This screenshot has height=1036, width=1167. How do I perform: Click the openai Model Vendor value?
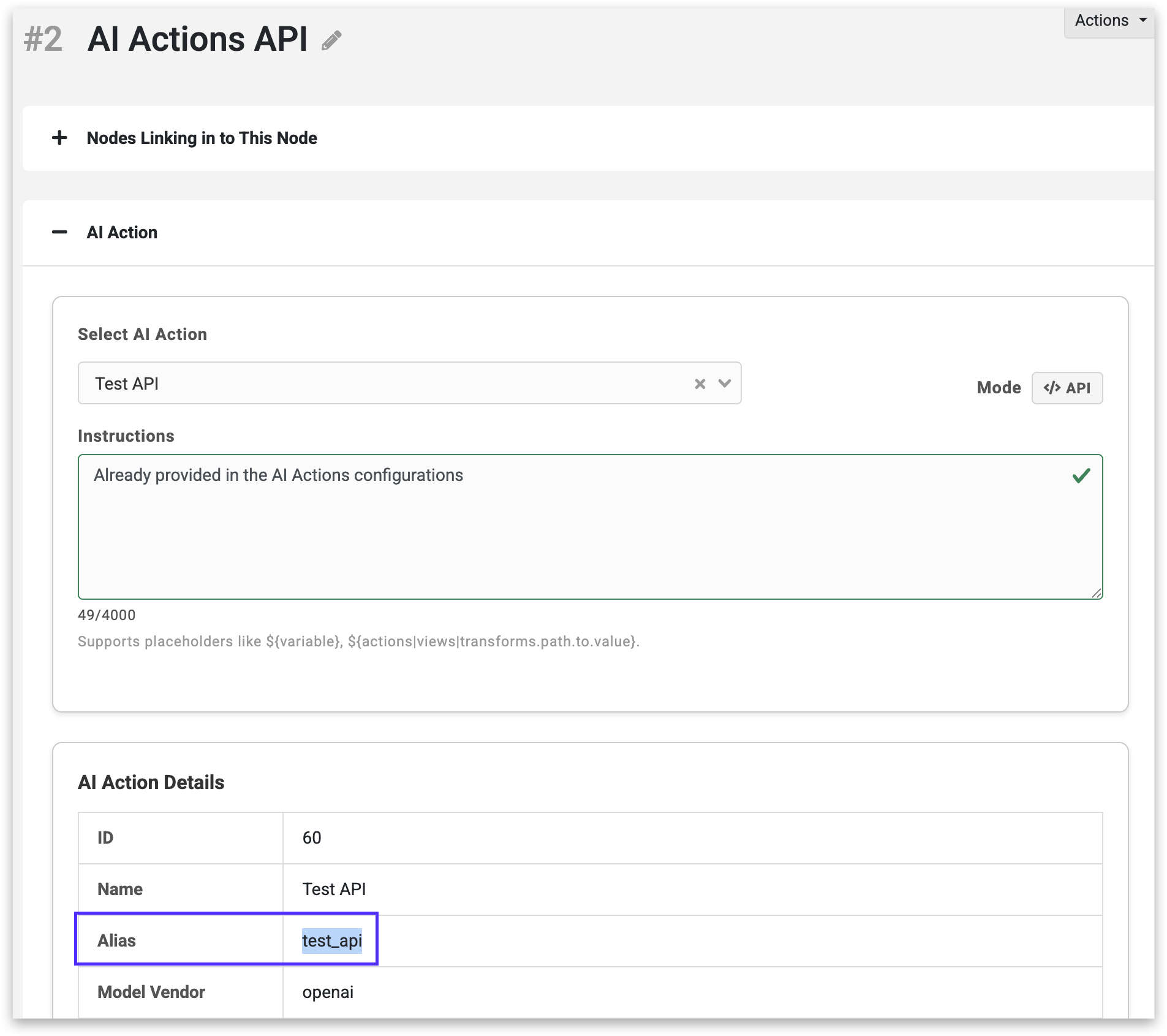tap(328, 992)
